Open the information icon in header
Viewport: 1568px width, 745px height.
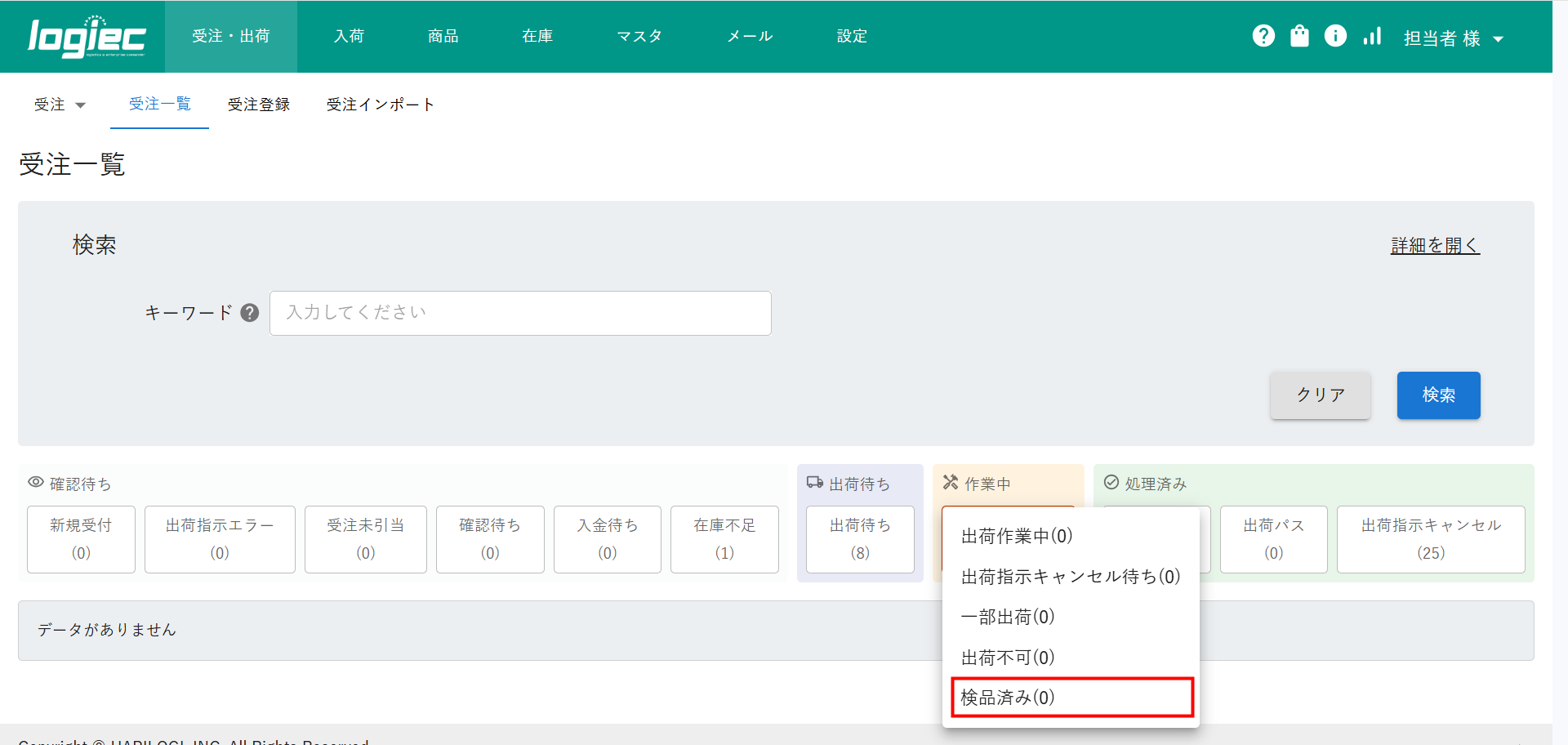click(x=1335, y=36)
